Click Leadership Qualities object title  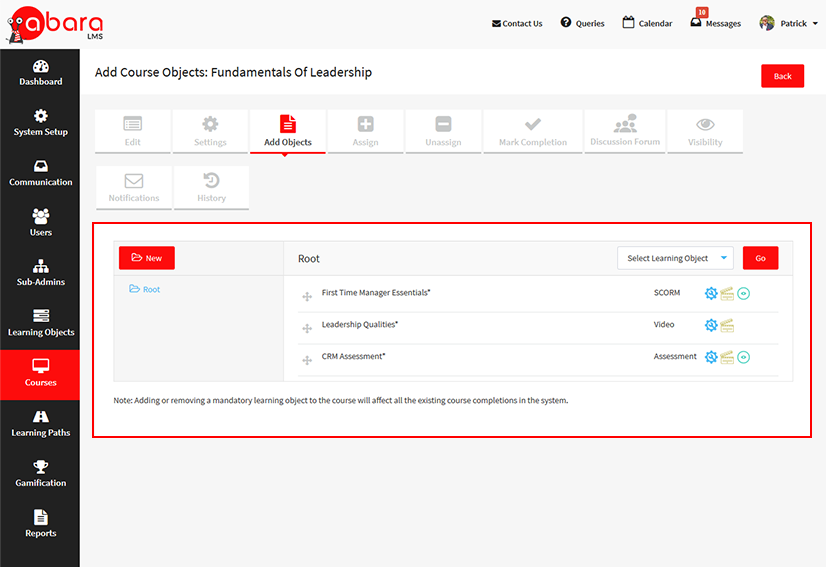point(360,324)
